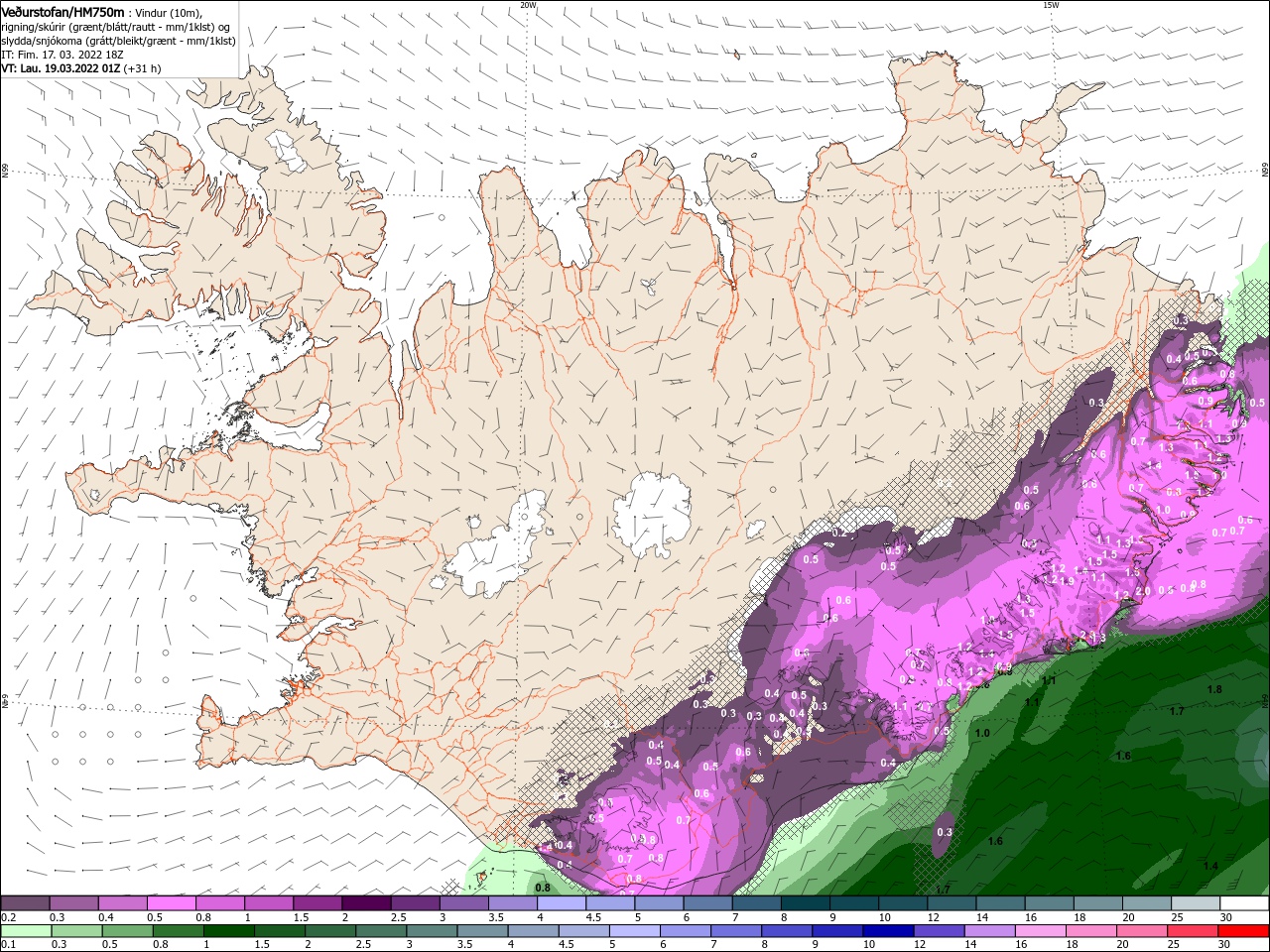Click the black '1.0' rain value off the south coast

pyautogui.click(x=982, y=733)
